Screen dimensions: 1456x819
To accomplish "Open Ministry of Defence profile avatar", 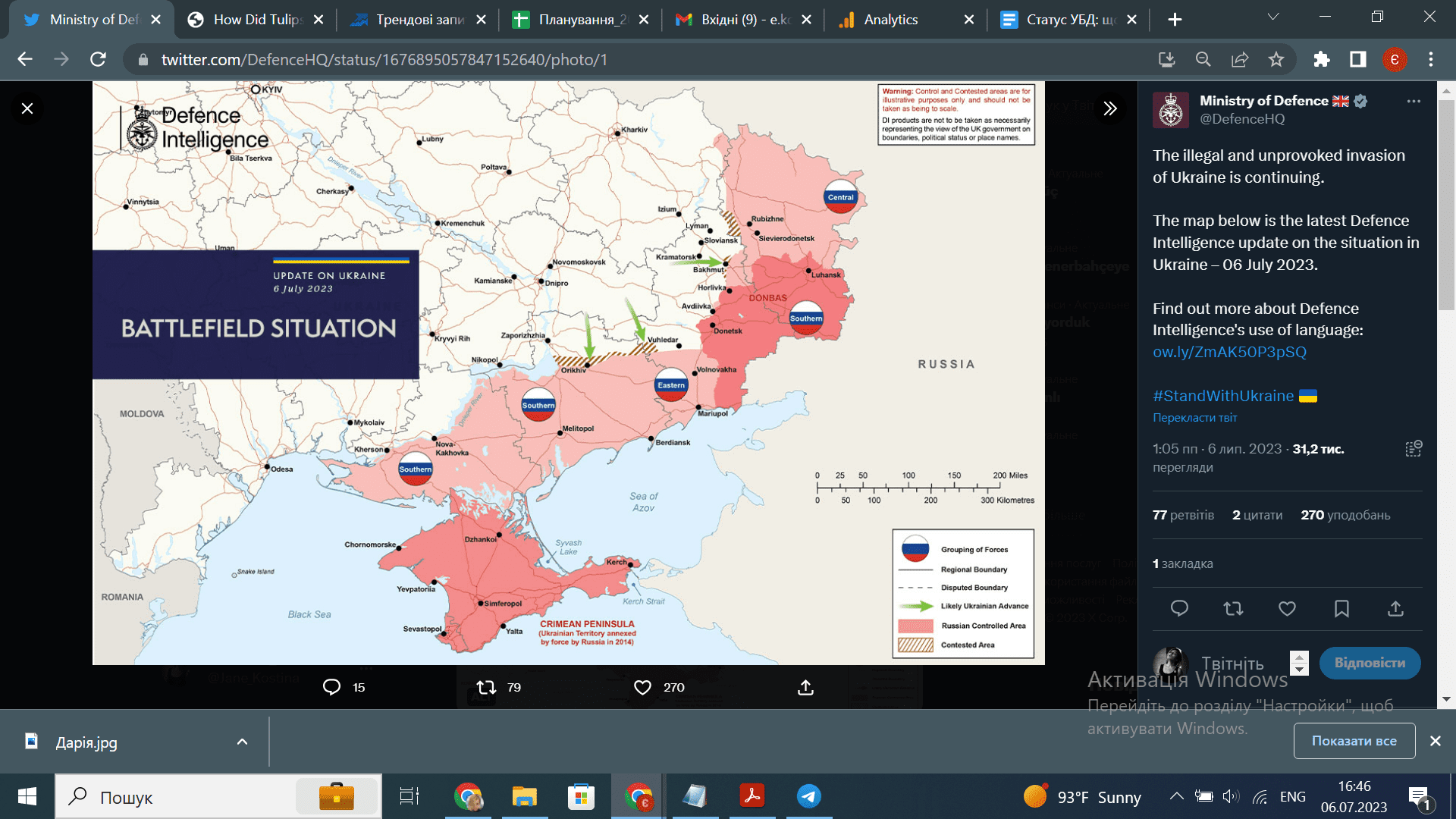I will pos(1171,110).
